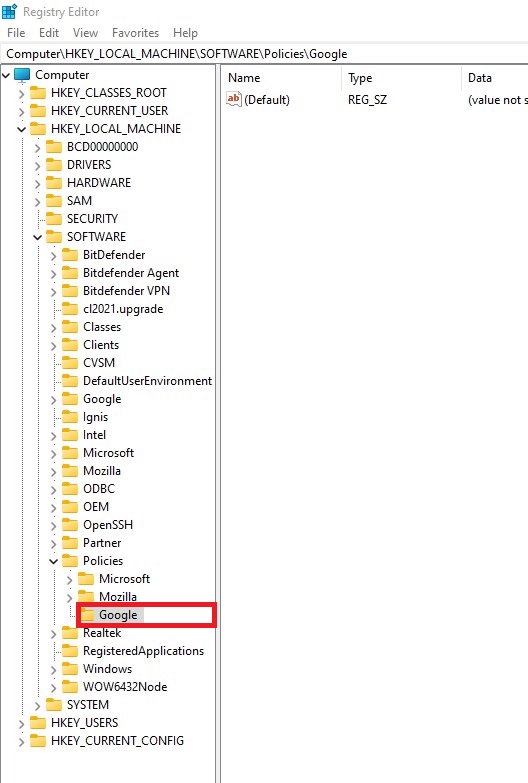The image size is (528, 783).
Task: Click the SAM folder icon
Action: click(54, 201)
